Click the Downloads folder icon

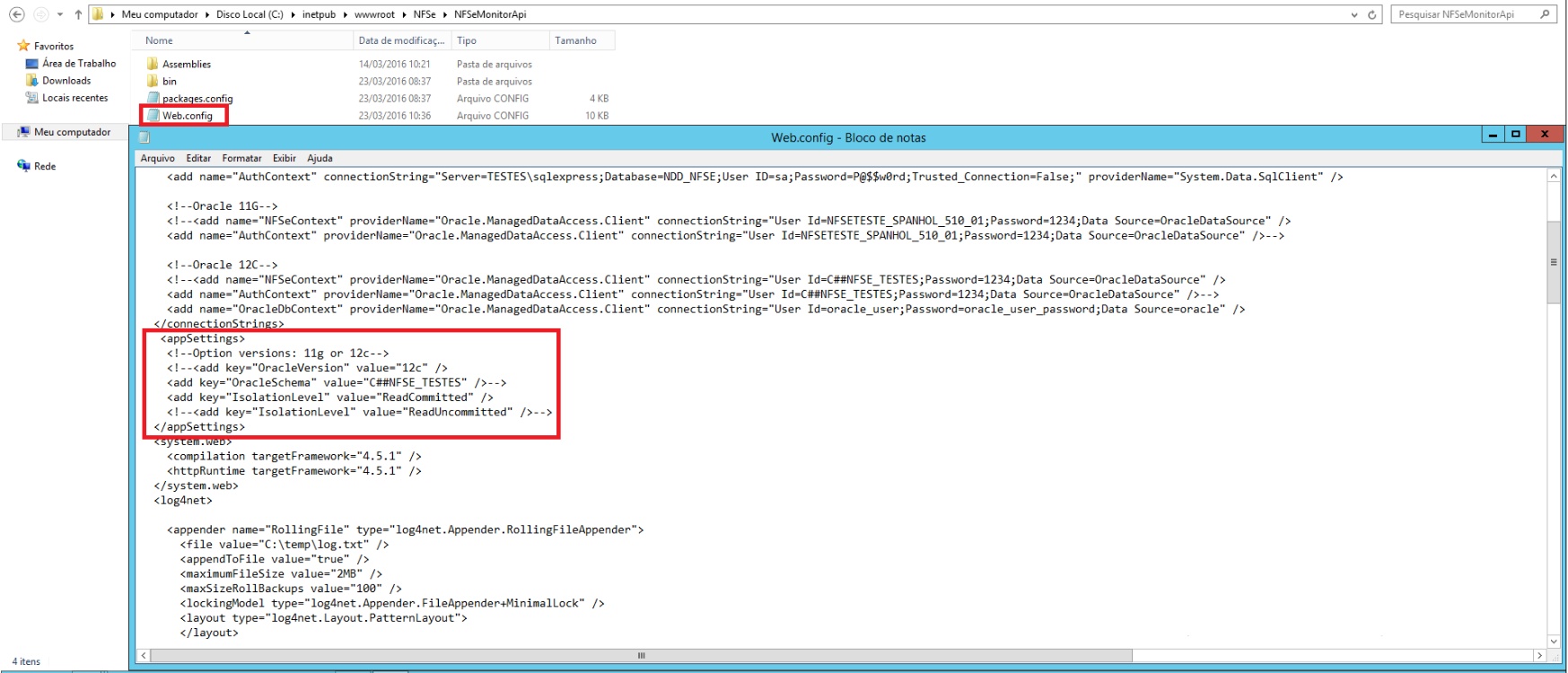[32, 81]
